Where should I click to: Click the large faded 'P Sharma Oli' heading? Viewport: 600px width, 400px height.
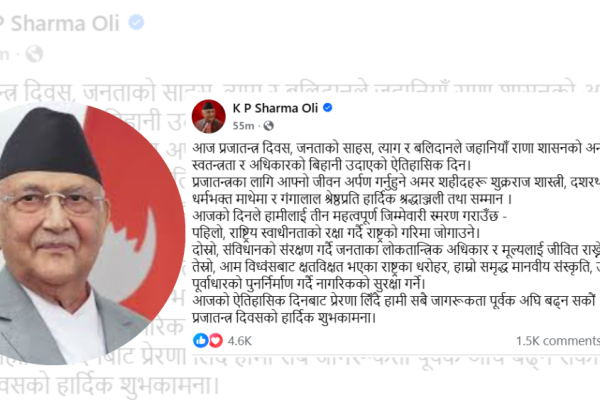(60, 23)
